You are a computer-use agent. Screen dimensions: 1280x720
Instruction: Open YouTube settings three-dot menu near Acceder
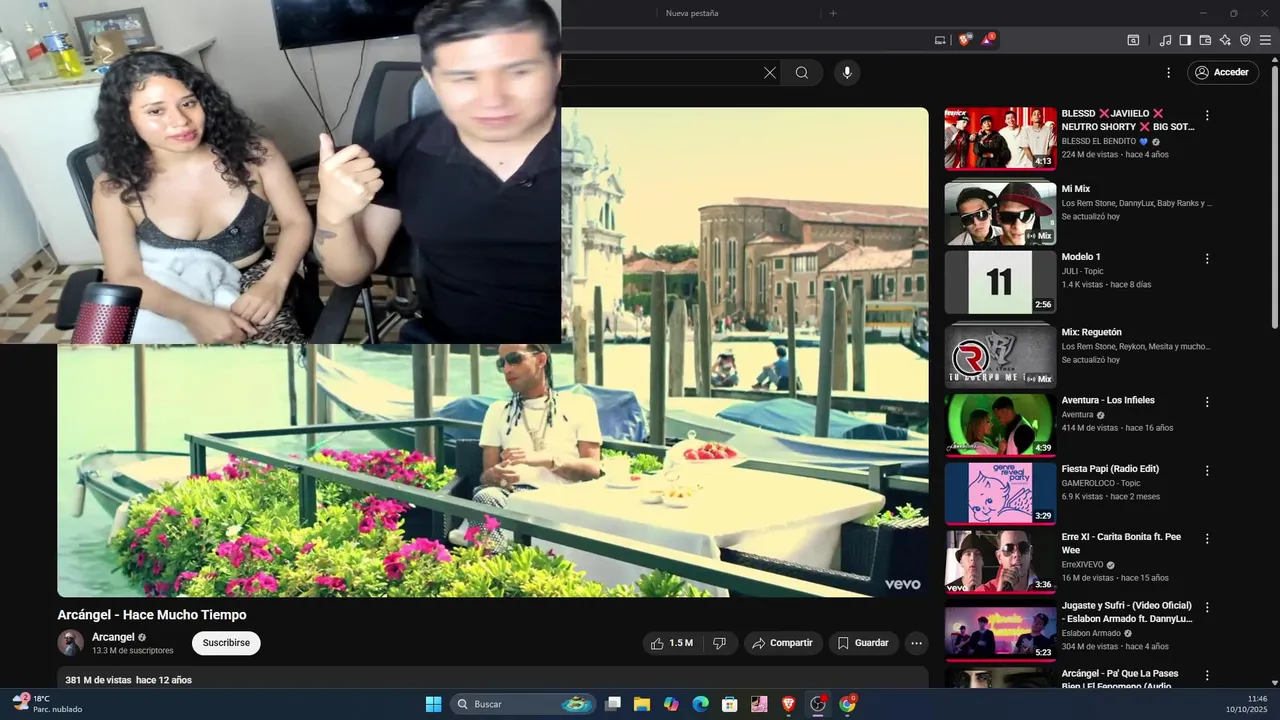pyautogui.click(x=1168, y=73)
